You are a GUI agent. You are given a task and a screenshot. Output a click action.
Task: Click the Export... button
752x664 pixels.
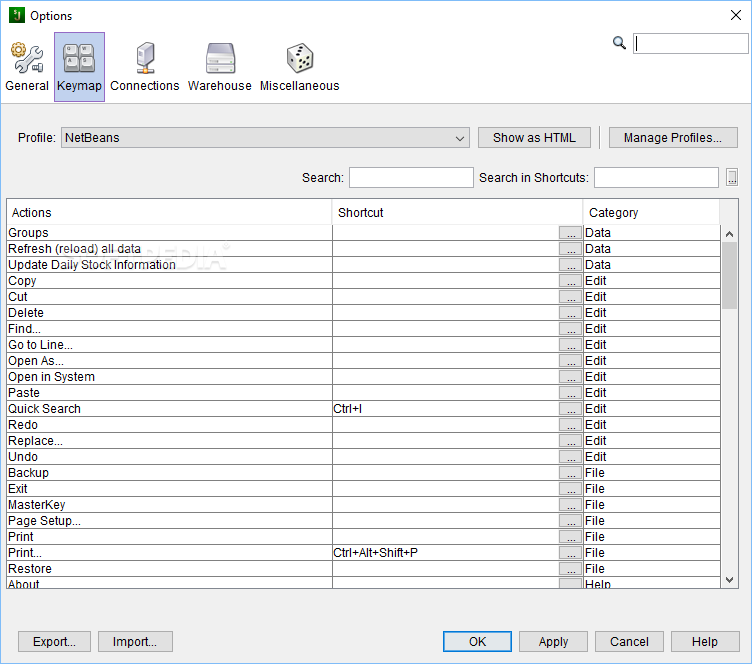click(54, 641)
